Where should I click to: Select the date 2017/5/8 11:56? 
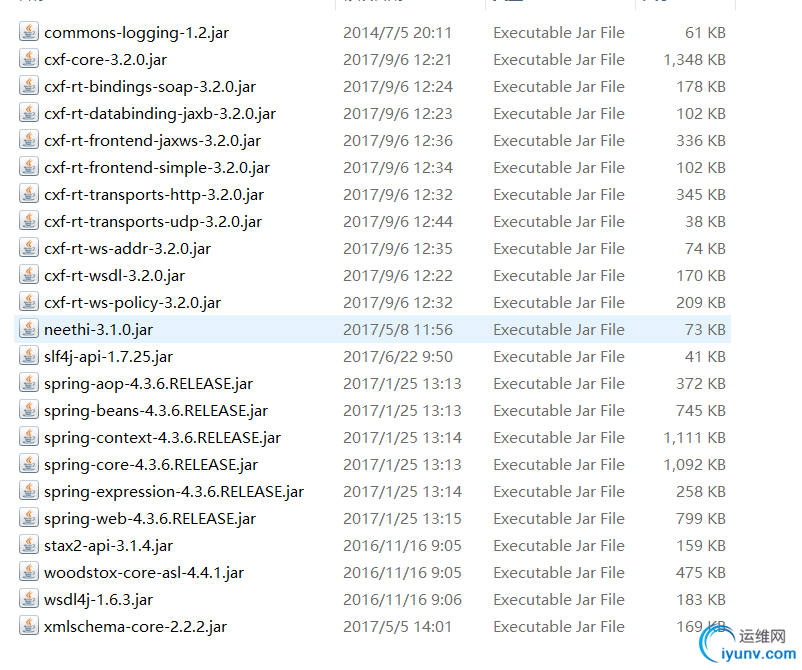click(x=398, y=330)
